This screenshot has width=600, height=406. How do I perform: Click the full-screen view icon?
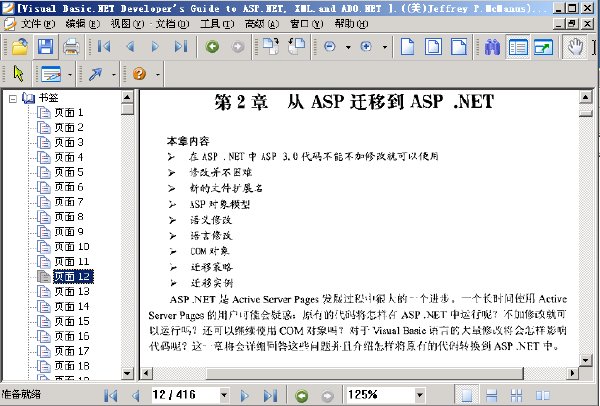543,47
